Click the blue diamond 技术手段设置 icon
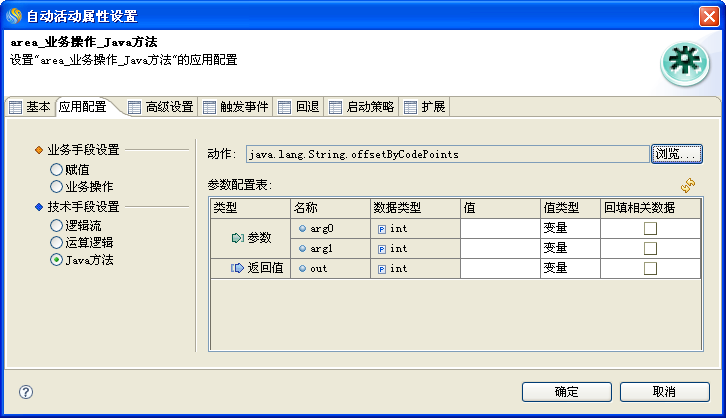The width and height of the screenshot is (726, 418). click(x=39, y=207)
